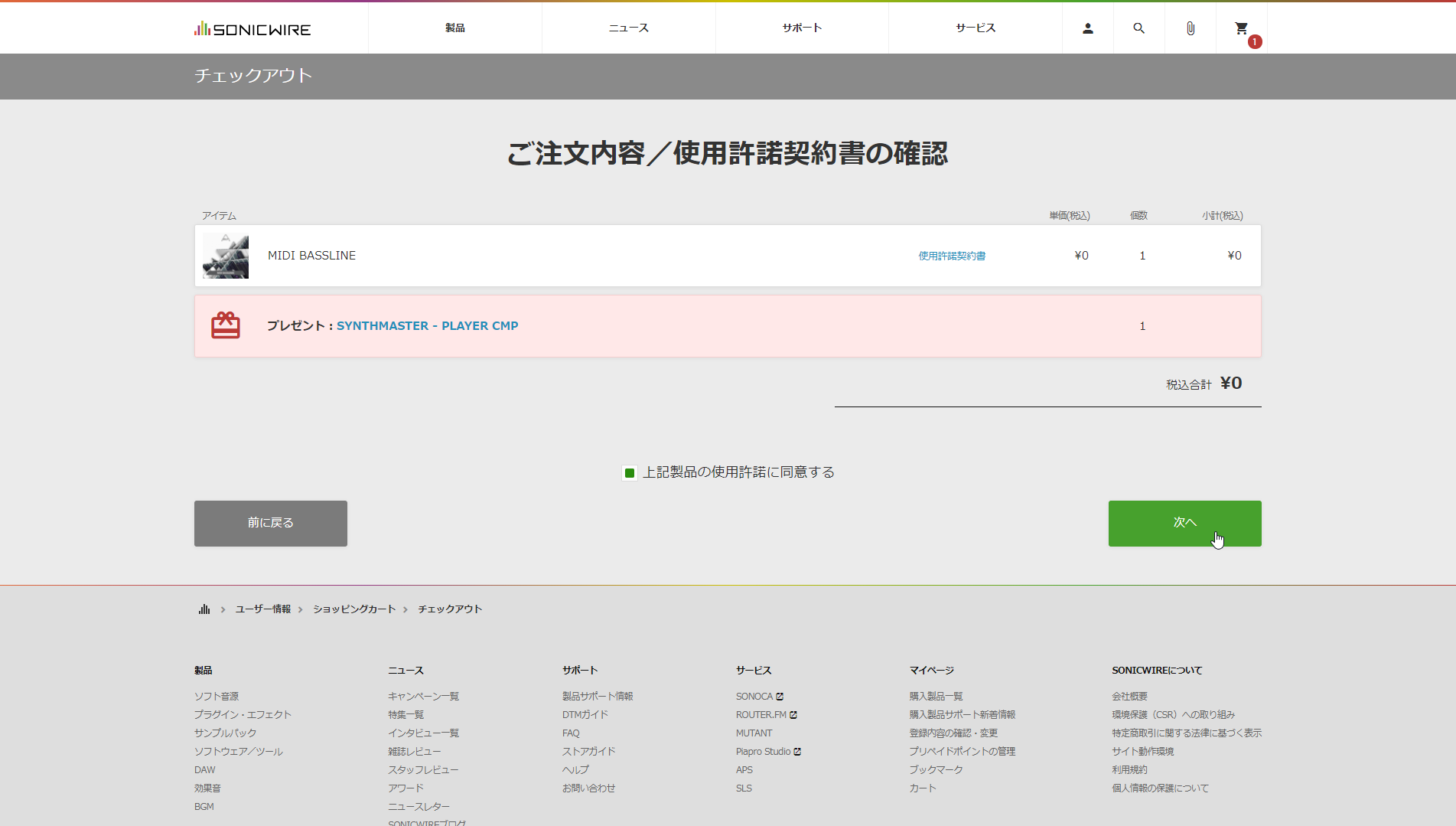Screen dimensions: 1456x826
Task: Open footer link APS
Action: tap(744, 770)
